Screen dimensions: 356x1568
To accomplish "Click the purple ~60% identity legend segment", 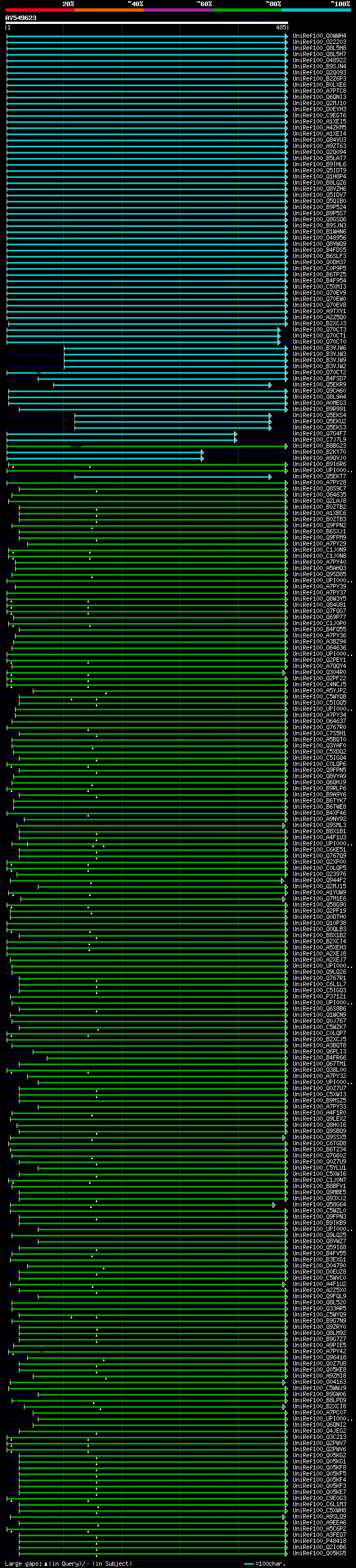I will pyautogui.click(x=177, y=10).
